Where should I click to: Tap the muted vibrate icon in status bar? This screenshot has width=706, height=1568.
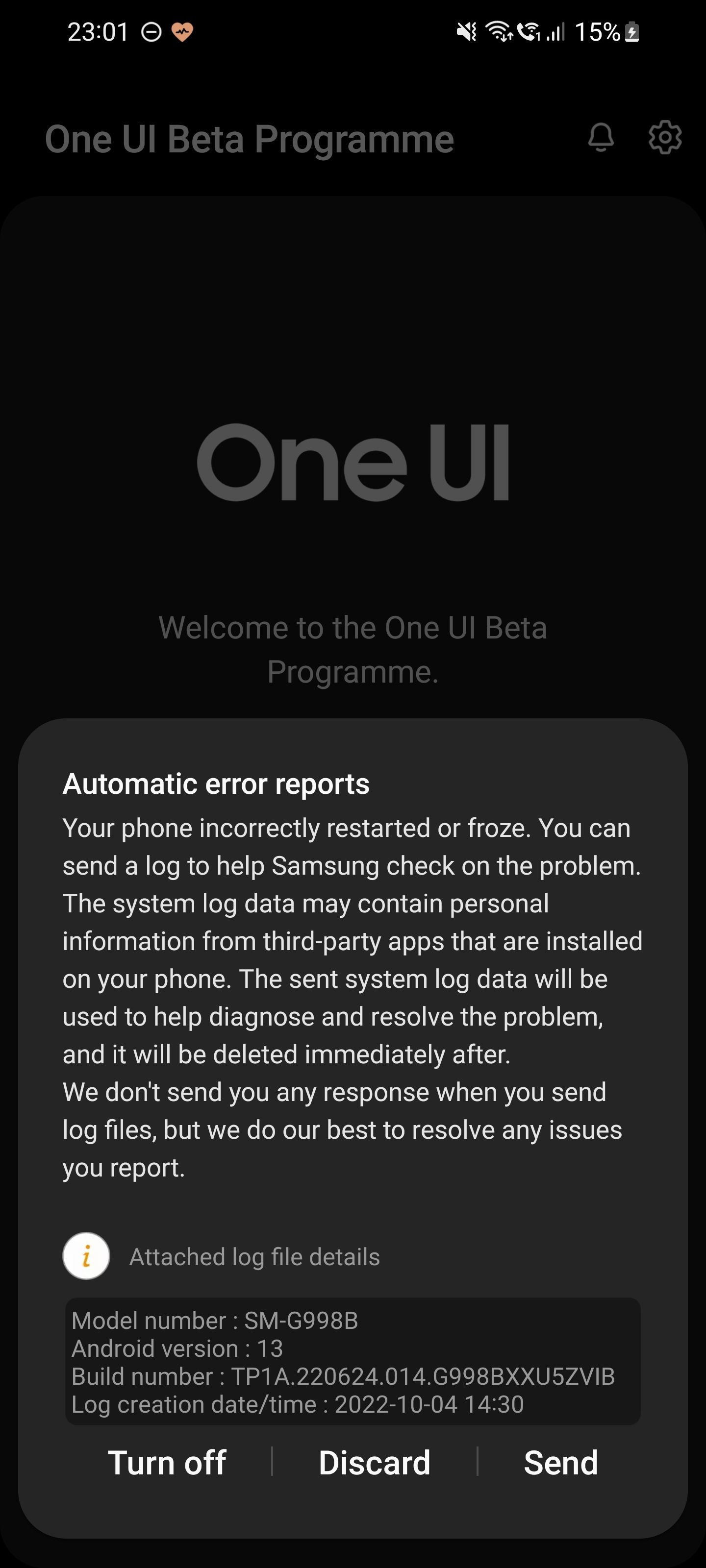(x=467, y=32)
